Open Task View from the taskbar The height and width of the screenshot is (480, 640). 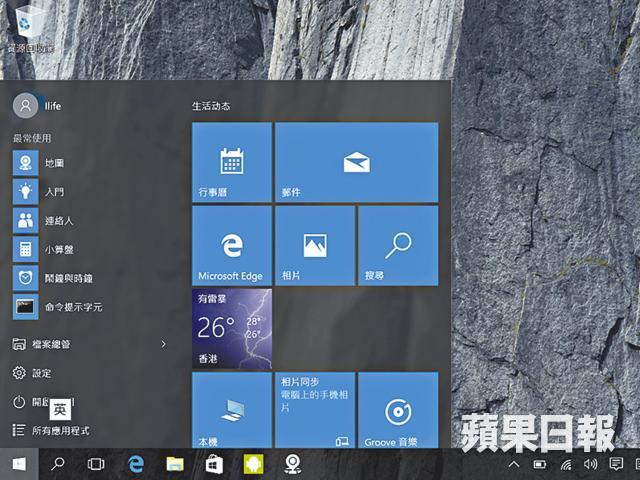pos(96,464)
